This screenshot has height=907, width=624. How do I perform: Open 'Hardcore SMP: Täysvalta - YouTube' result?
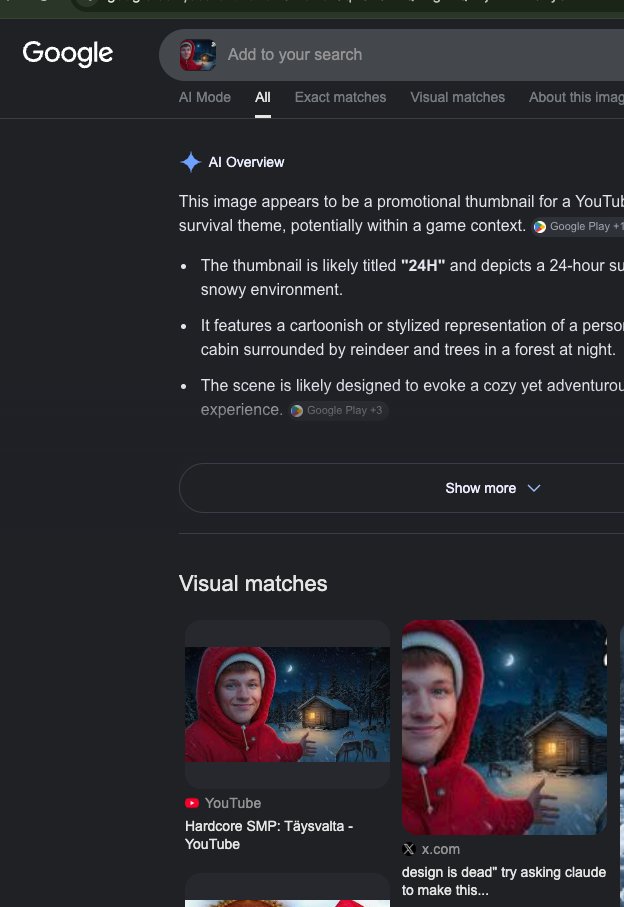click(x=269, y=835)
